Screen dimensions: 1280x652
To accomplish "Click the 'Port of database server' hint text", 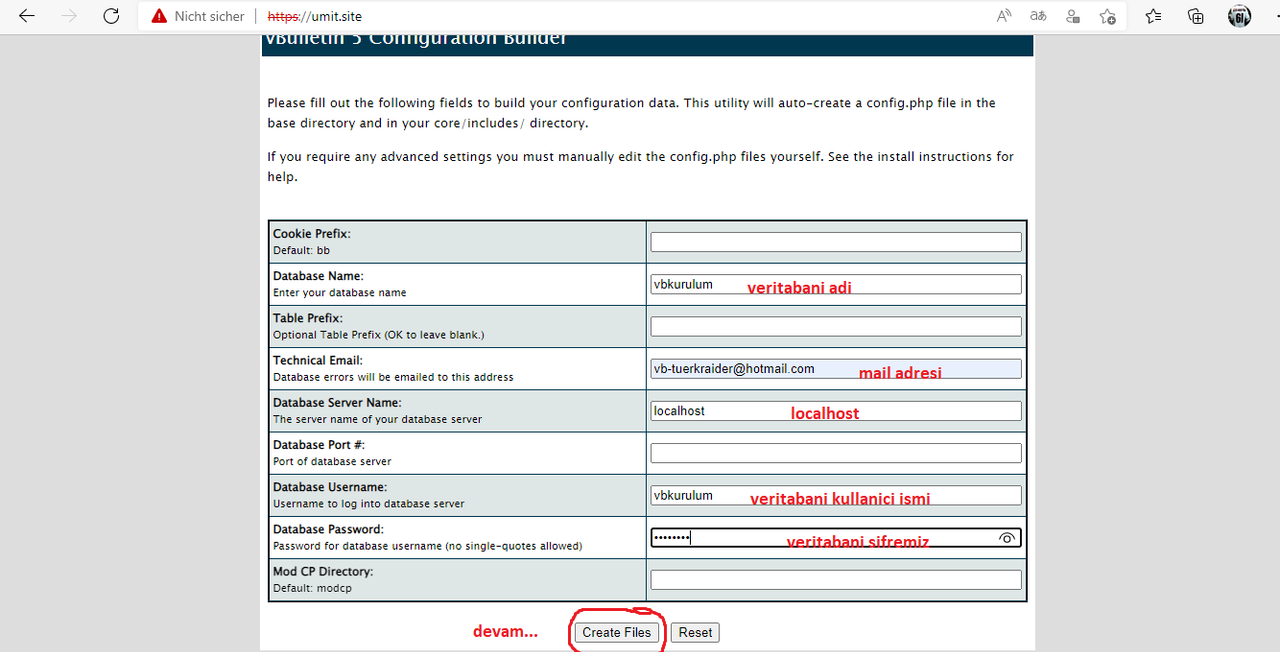I will click(x=332, y=461).
